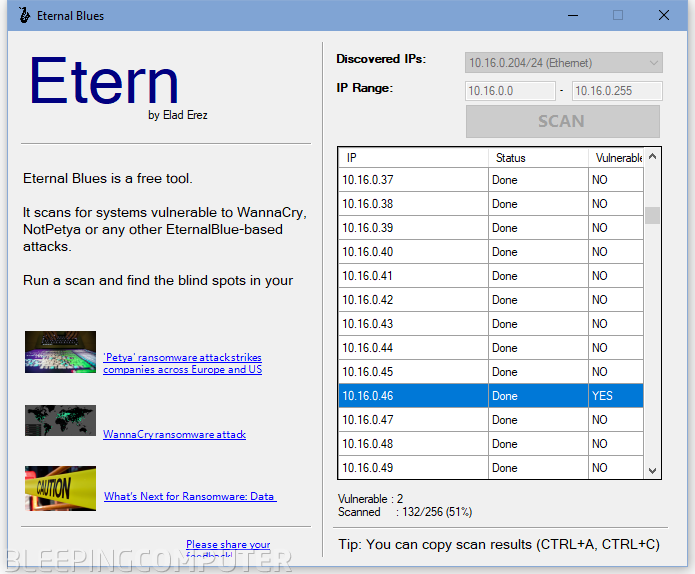
Task: Select the row for 10.16.0.44
Action: [491, 348]
